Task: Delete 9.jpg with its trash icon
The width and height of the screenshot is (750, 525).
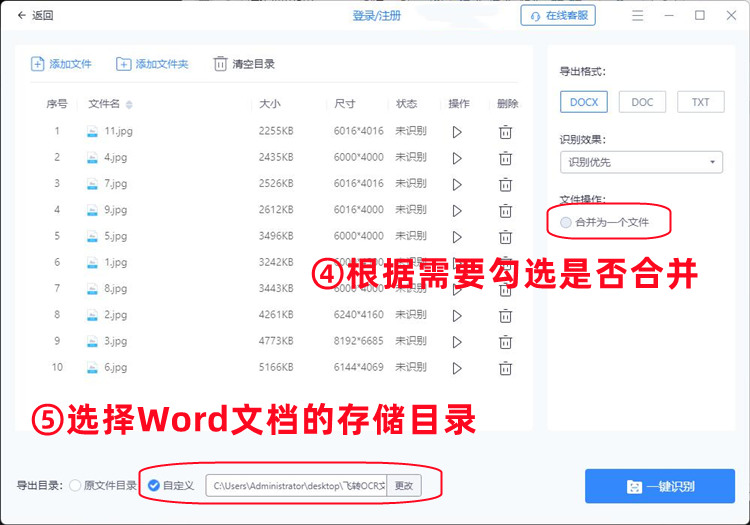Action: [x=506, y=211]
